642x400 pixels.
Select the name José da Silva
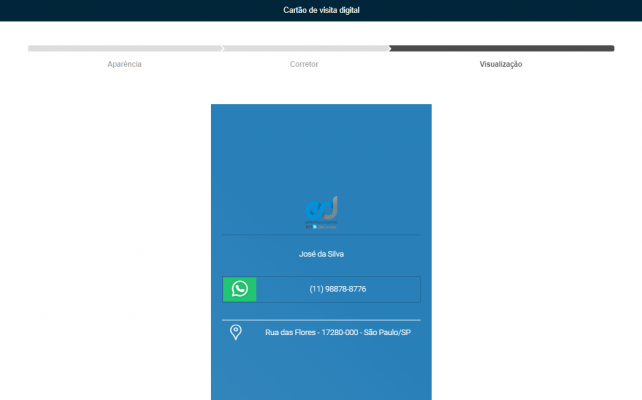321,254
